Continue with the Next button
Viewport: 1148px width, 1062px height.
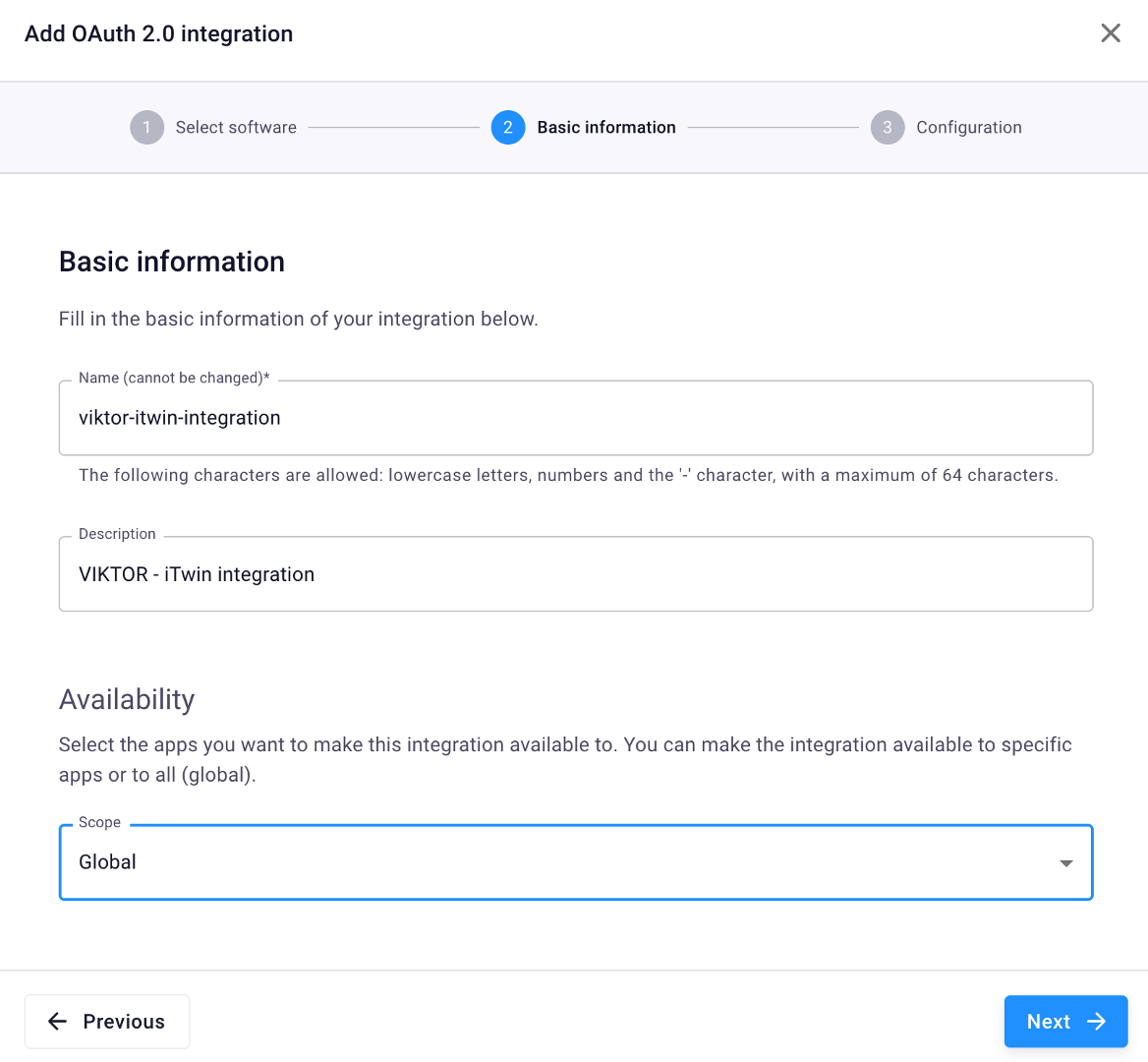1065,1021
